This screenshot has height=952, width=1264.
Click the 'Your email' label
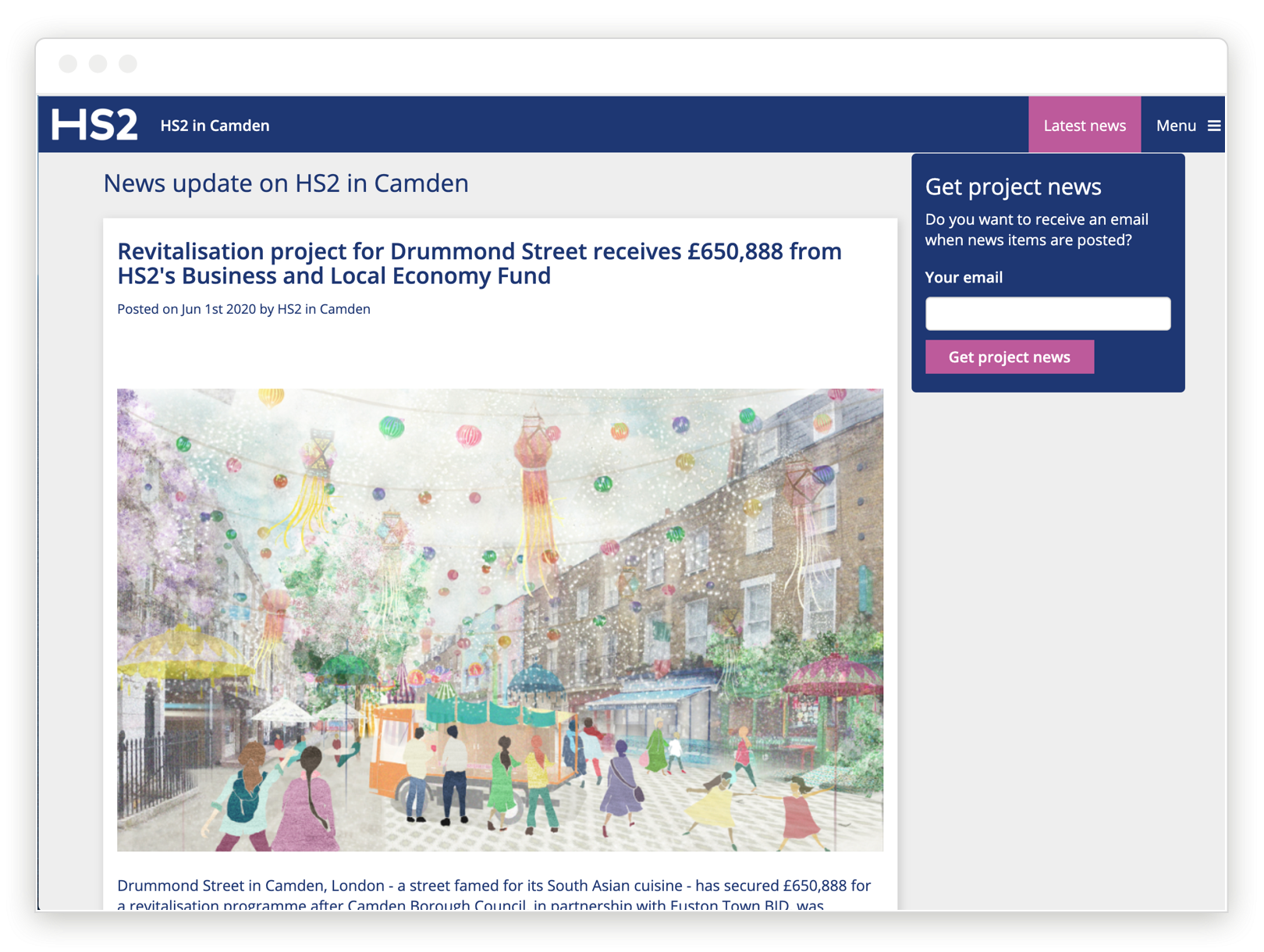[x=964, y=277]
